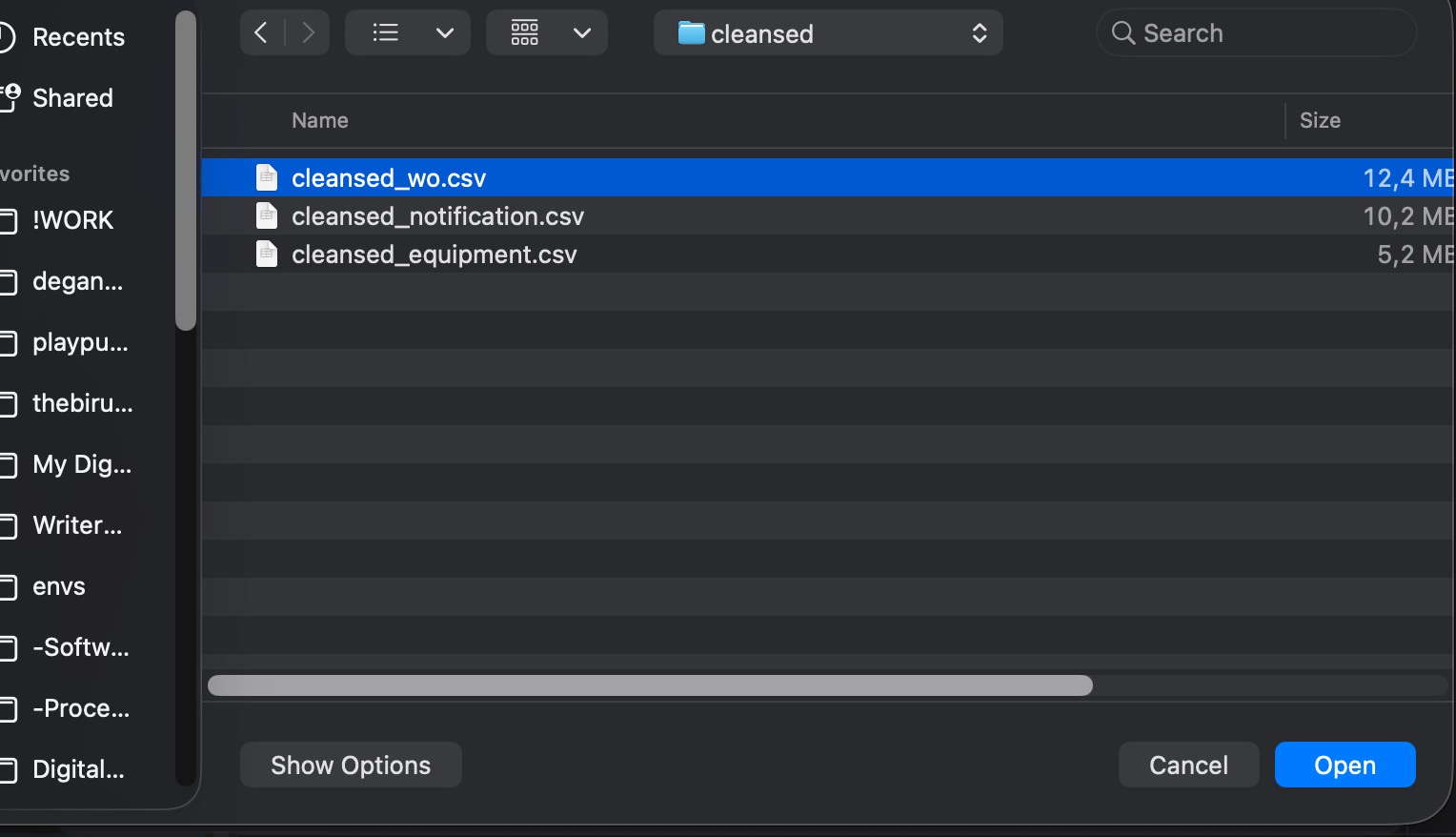Click the back navigation arrow

[261, 33]
